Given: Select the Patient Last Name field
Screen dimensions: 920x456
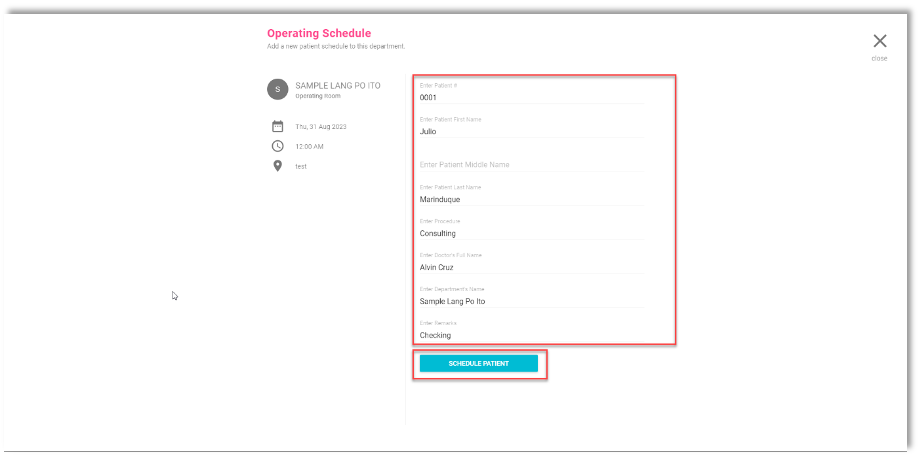Looking at the screenshot, I should 530,199.
